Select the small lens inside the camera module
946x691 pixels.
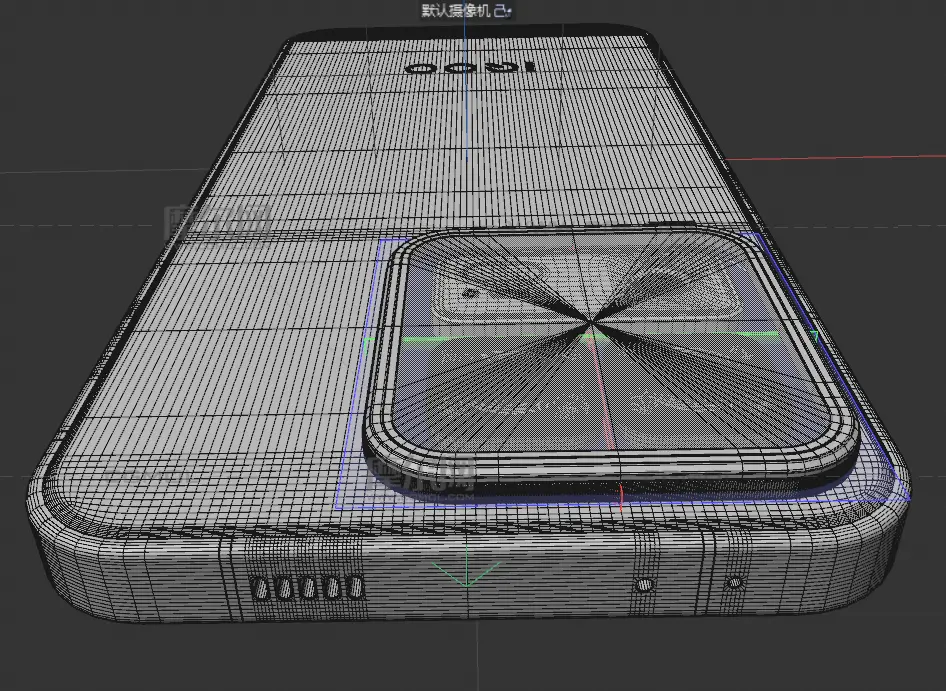coord(465,291)
